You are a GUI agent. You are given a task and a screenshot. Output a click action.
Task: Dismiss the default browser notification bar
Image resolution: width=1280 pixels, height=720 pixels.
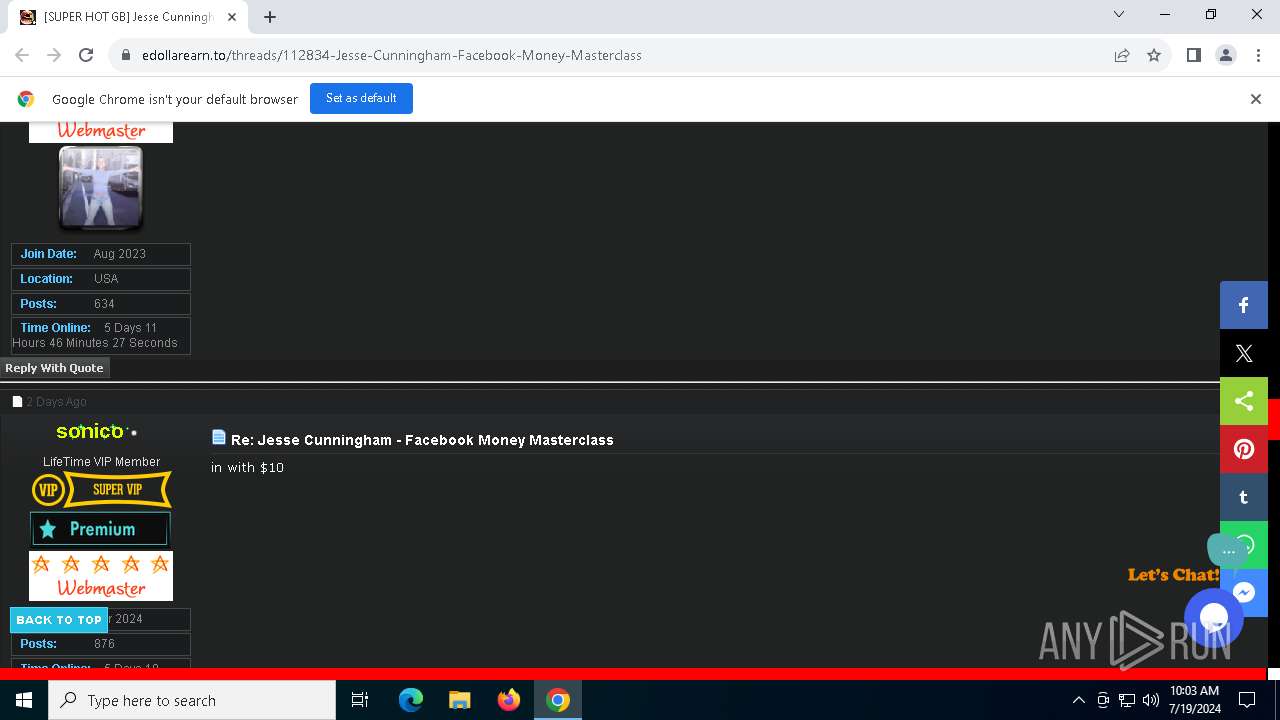tap(1256, 99)
